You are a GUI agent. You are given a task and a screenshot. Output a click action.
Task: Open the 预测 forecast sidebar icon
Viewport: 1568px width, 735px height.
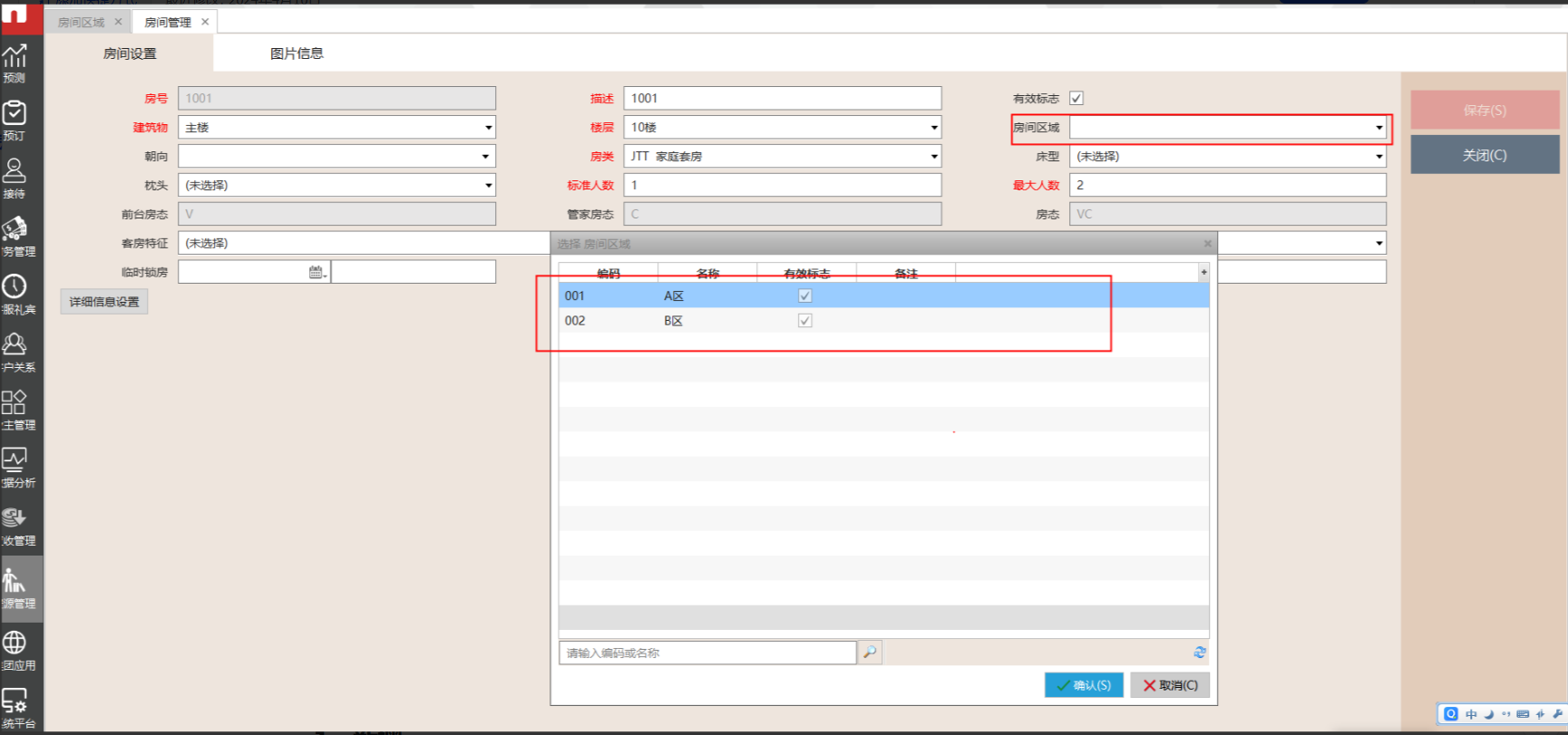pyautogui.click(x=15, y=62)
